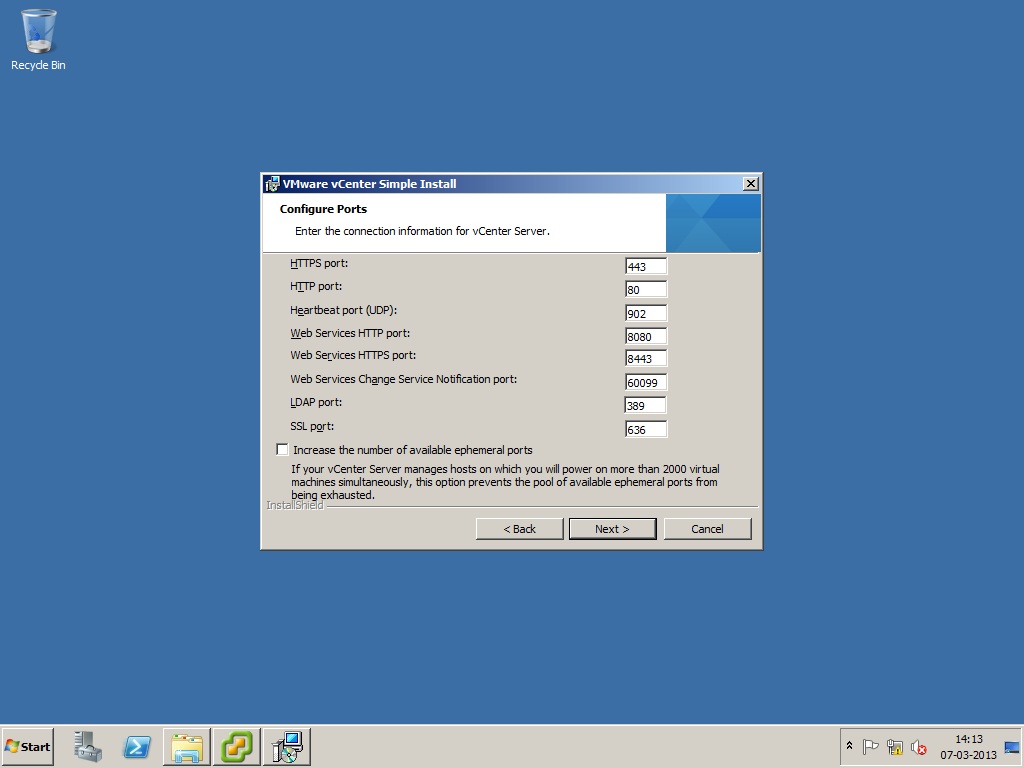Click the 'Heartbeat port (UDP):' label
Viewport: 1024px width, 768px height.
pos(344,310)
